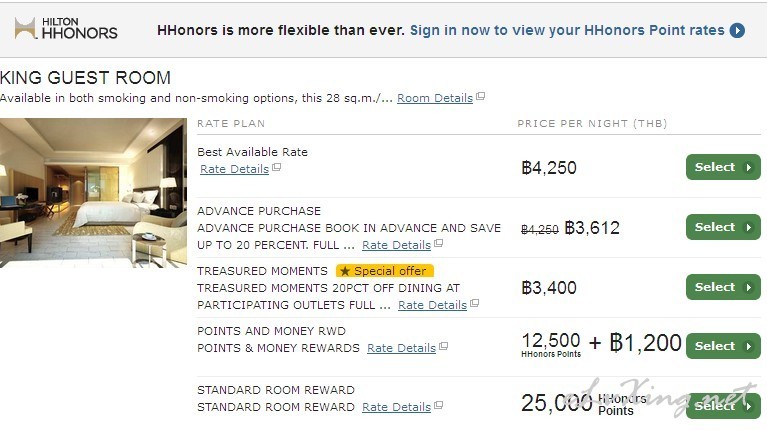Image resolution: width=767 pixels, height=430 pixels.
Task: Select the Best Available Rate at ฿4,250
Action: [723, 167]
